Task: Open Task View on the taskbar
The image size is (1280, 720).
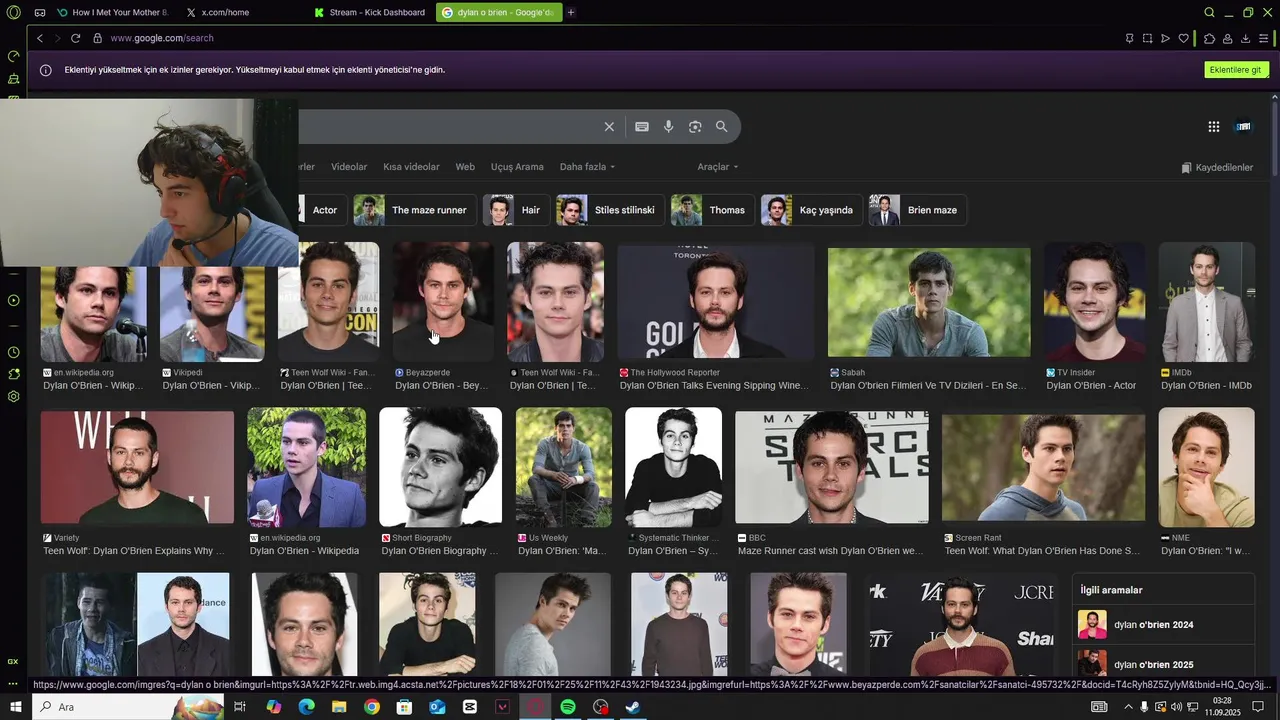Action: 240,707
